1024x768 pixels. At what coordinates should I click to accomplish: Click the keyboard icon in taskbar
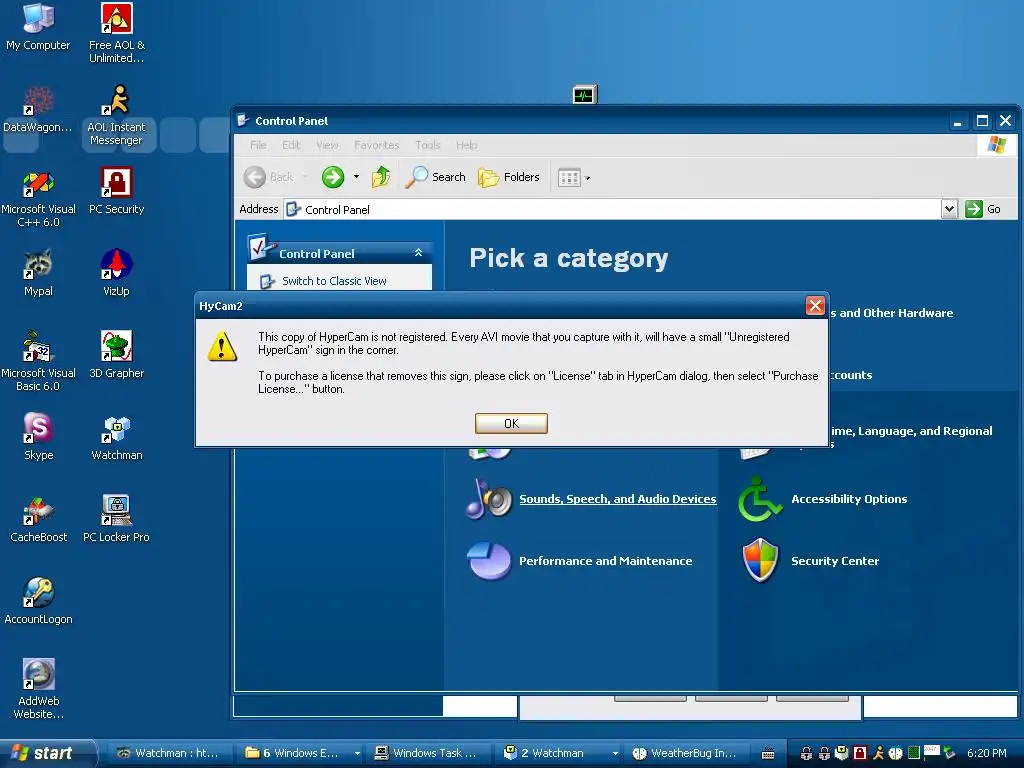(768, 753)
